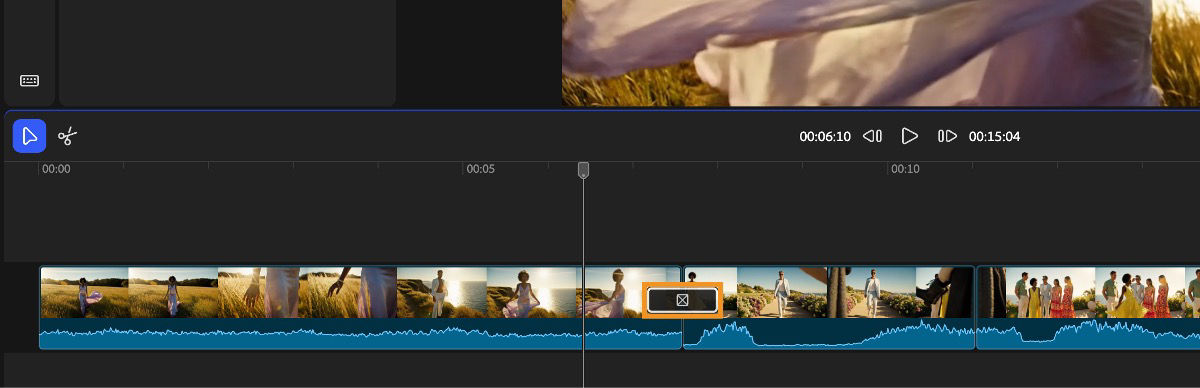Click the transition icon between clips
Screen dimensions: 1200x388
[682, 300]
